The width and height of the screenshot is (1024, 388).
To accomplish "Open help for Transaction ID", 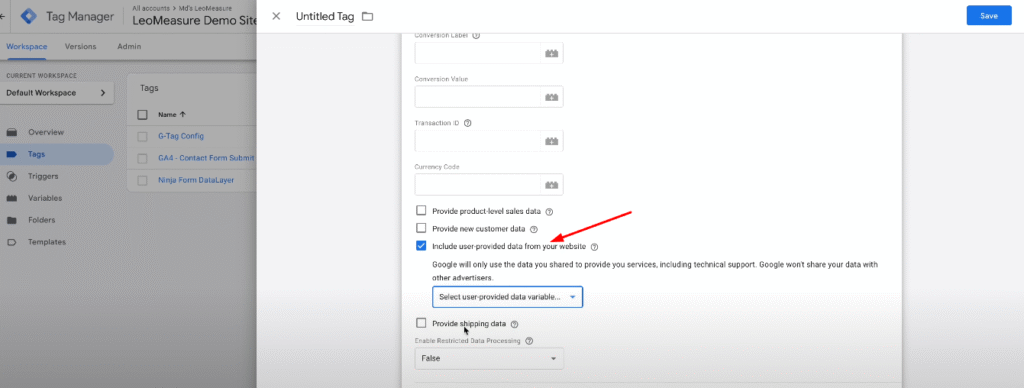I will (468, 123).
